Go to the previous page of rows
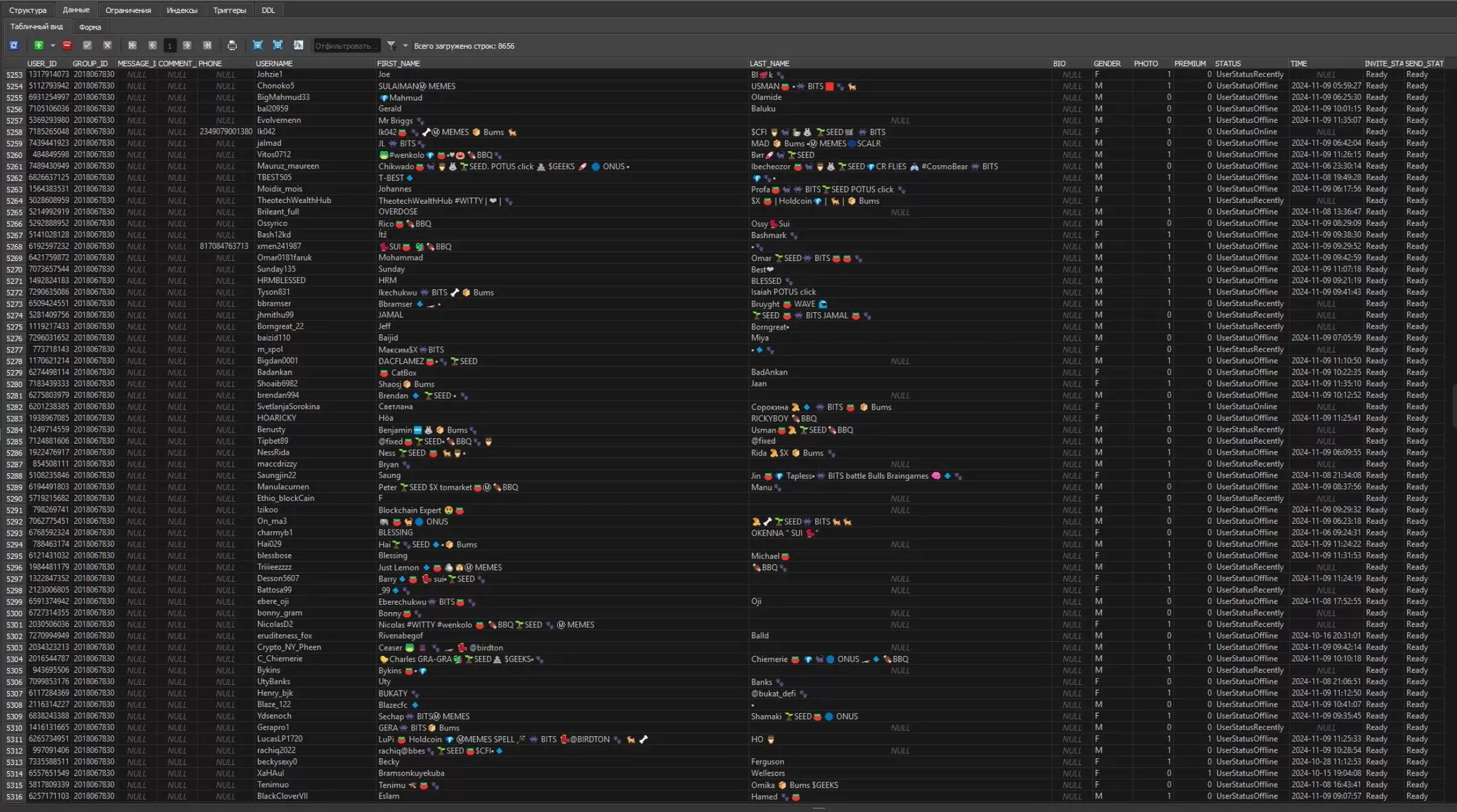The height and width of the screenshot is (812, 1457). (152, 45)
